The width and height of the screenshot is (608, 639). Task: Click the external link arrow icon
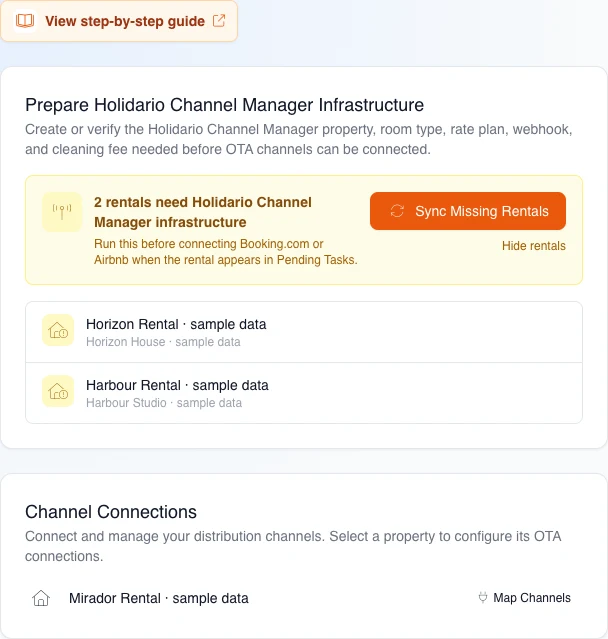coord(219,20)
